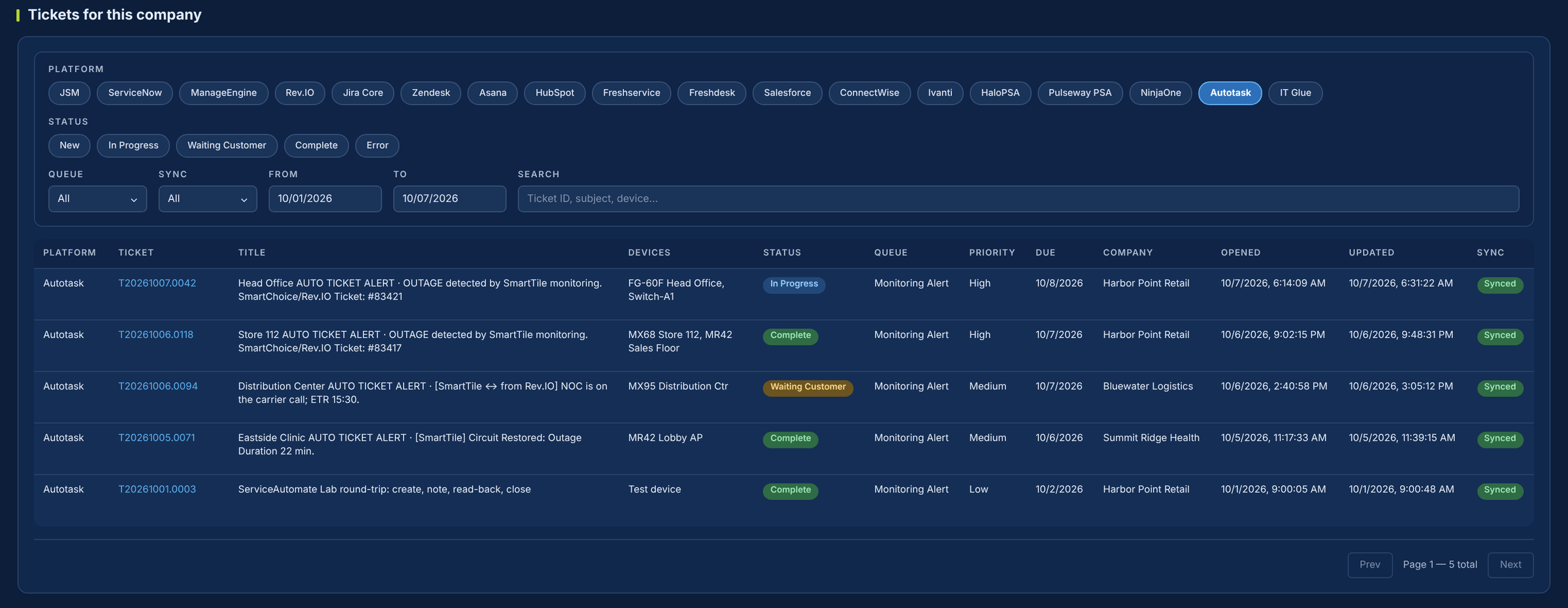The height and width of the screenshot is (608, 1568).
Task: Click the Company column header
Action: click(x=1128, y=253)
